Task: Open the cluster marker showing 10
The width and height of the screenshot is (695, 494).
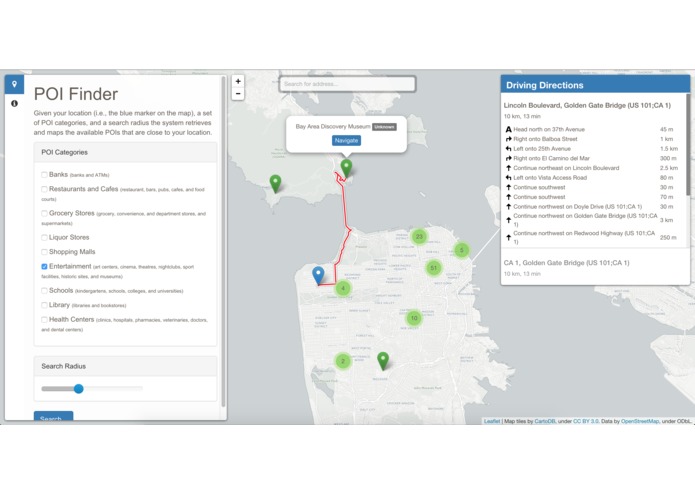Action: (414, 318)
